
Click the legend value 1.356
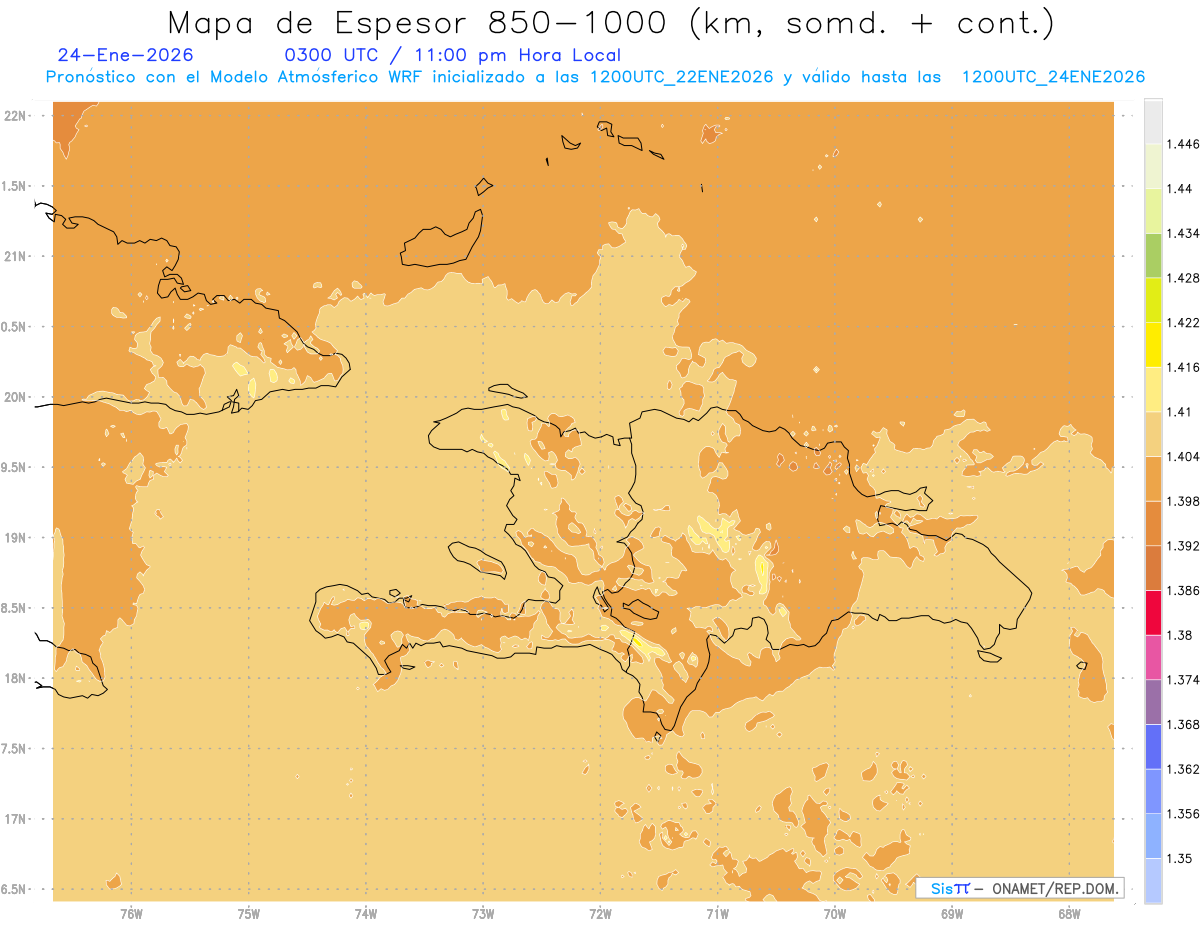1183,814
